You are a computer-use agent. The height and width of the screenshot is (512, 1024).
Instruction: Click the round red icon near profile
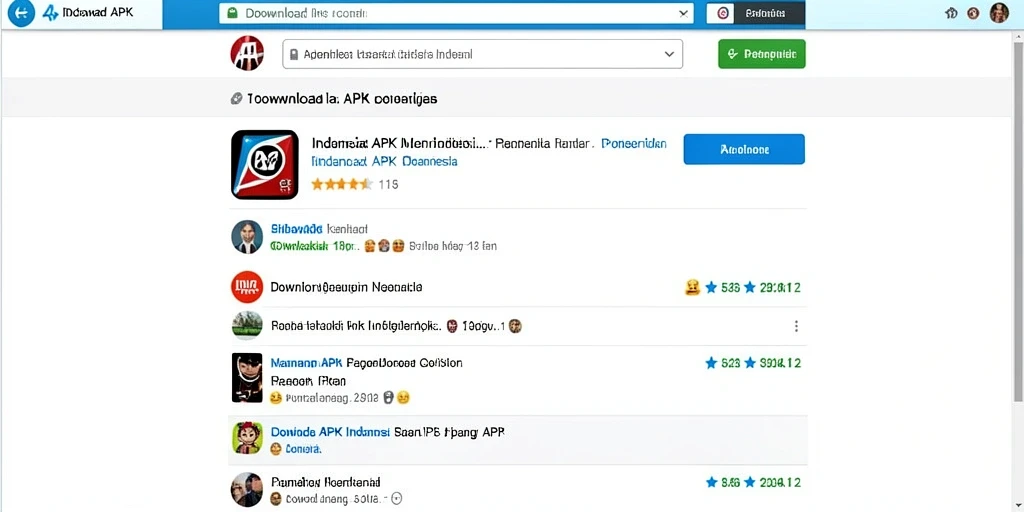(x=973, y=13)
